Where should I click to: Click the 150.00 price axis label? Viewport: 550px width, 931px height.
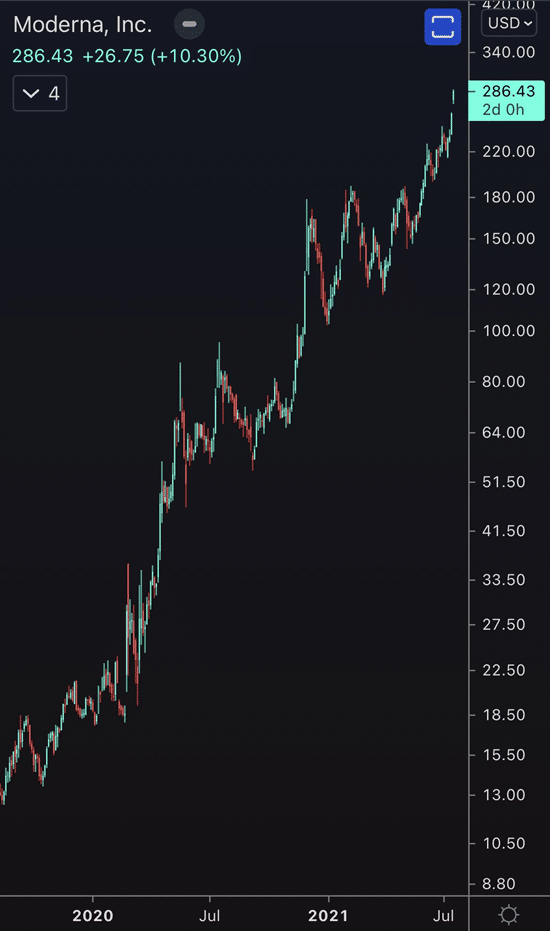(x=508, y=239)
